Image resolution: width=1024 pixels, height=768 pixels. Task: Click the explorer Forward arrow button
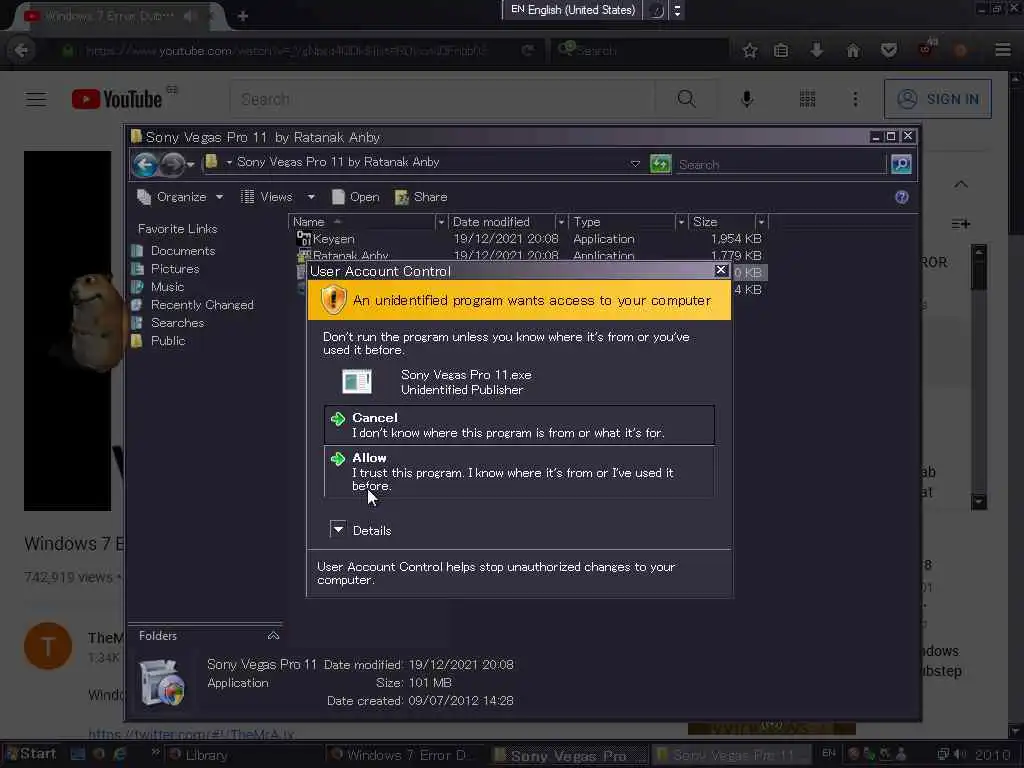(x=172, y=164)
